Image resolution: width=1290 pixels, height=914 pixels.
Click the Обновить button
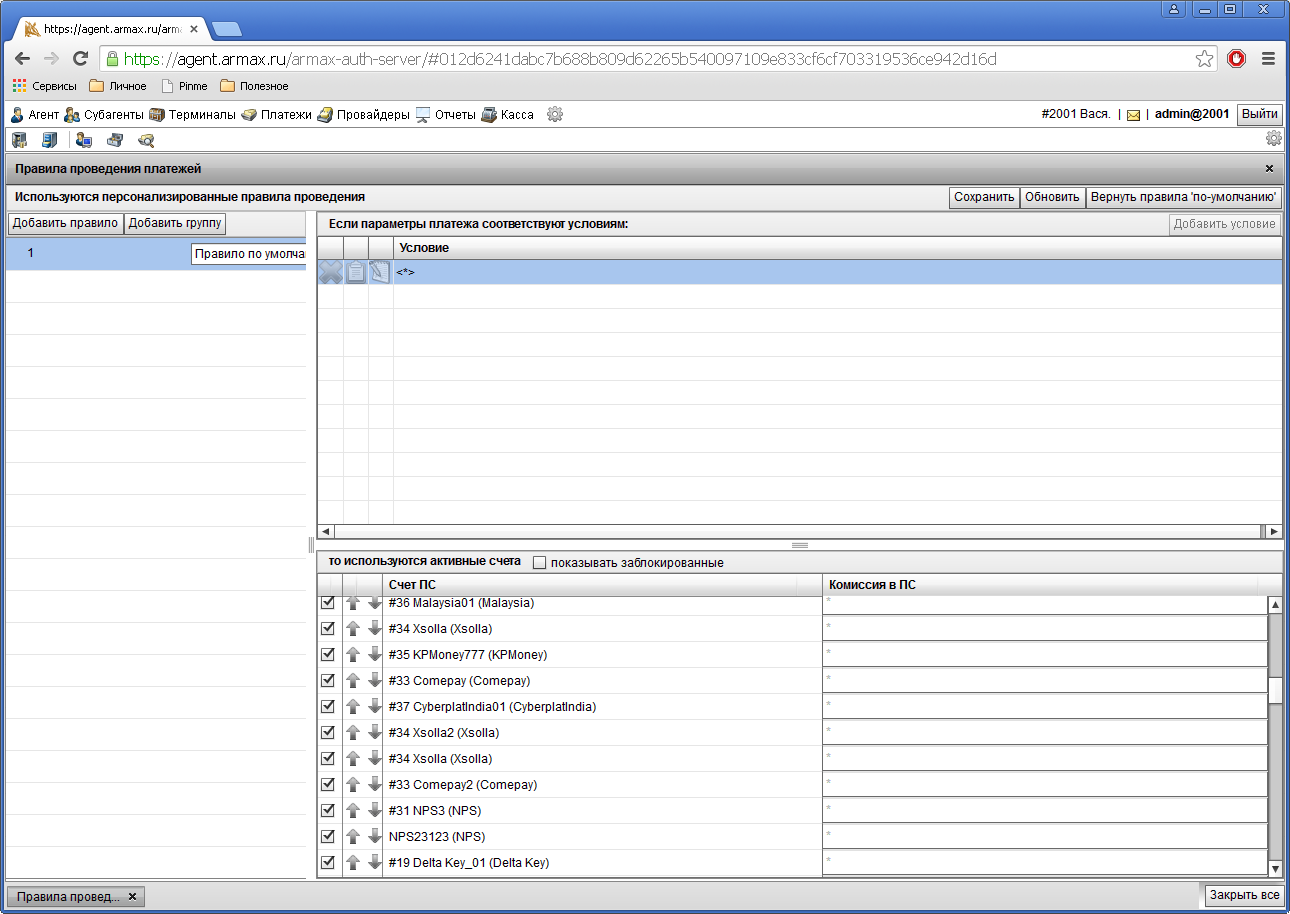coord(1052,197)
